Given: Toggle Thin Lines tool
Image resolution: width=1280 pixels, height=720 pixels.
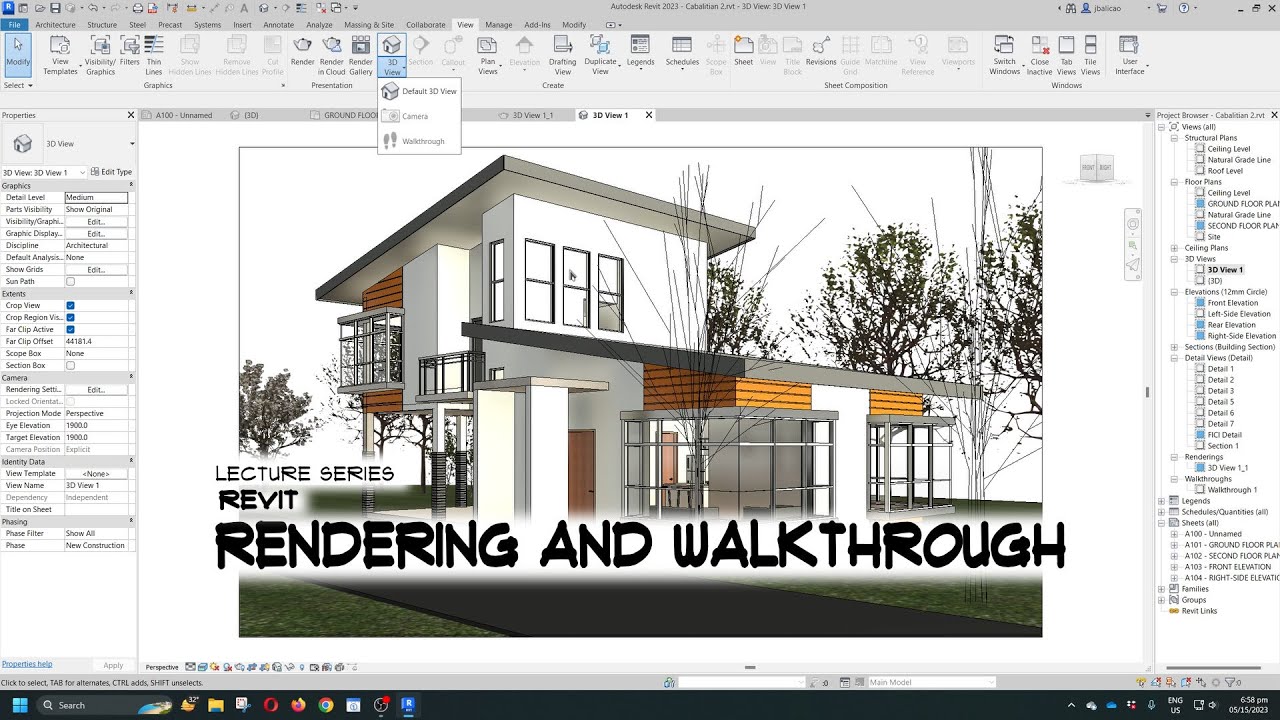Looking at the screenshot, I should pyautogui.click(x=154, y=55).
